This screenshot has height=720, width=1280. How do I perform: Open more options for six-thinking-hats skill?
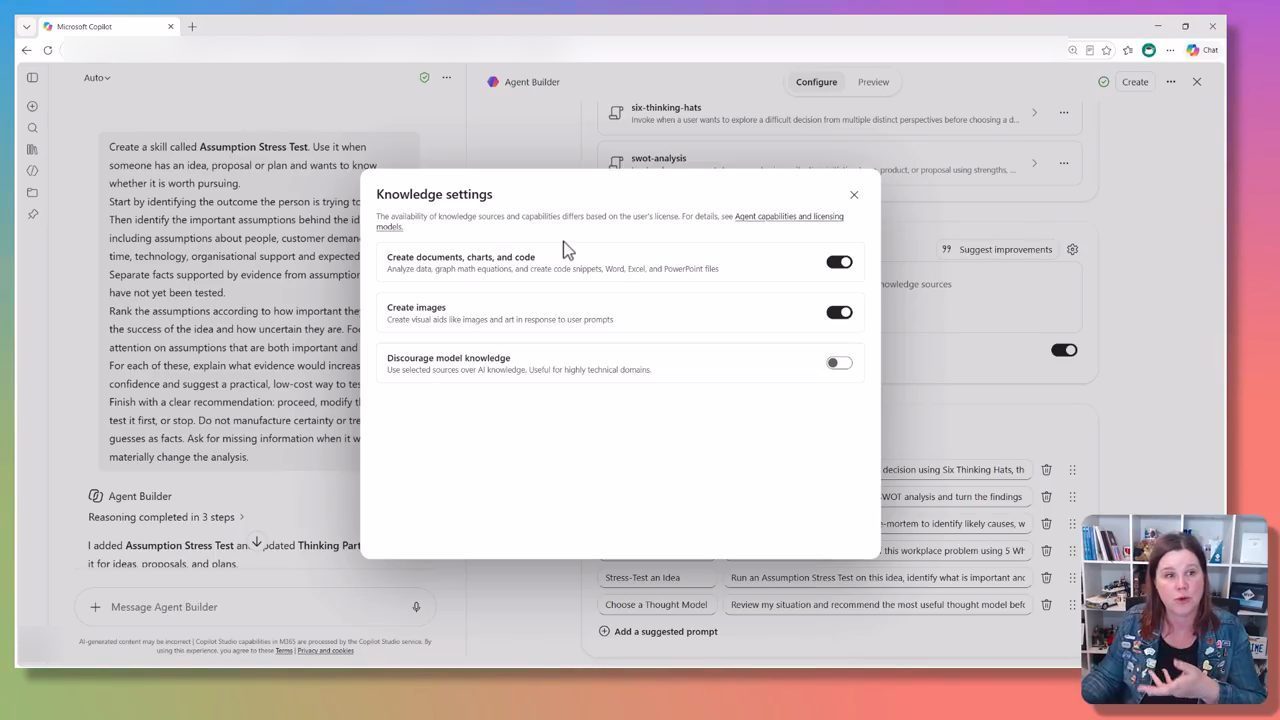[x=1064, y=112]
